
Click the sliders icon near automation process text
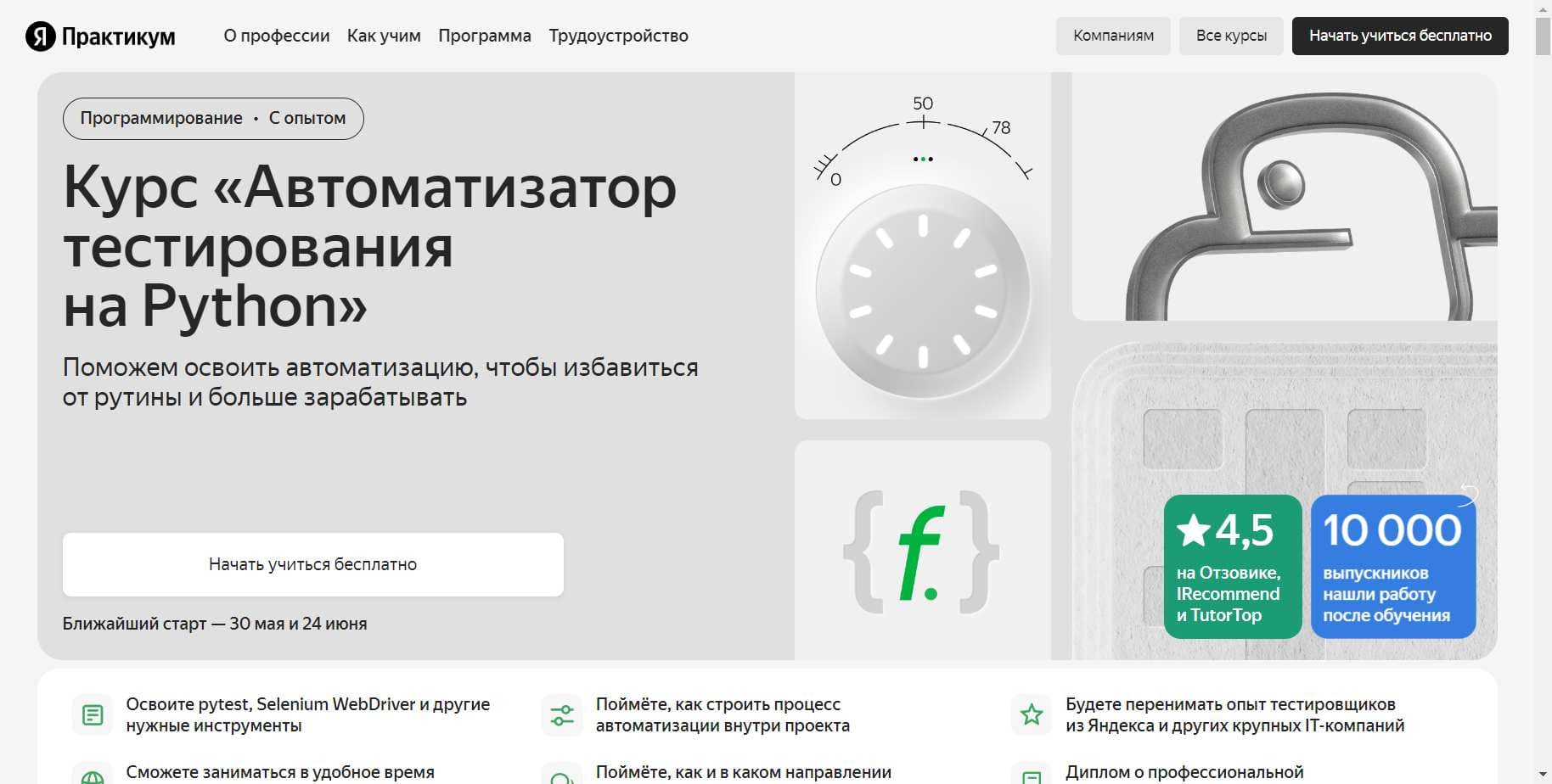coord(562,714)
